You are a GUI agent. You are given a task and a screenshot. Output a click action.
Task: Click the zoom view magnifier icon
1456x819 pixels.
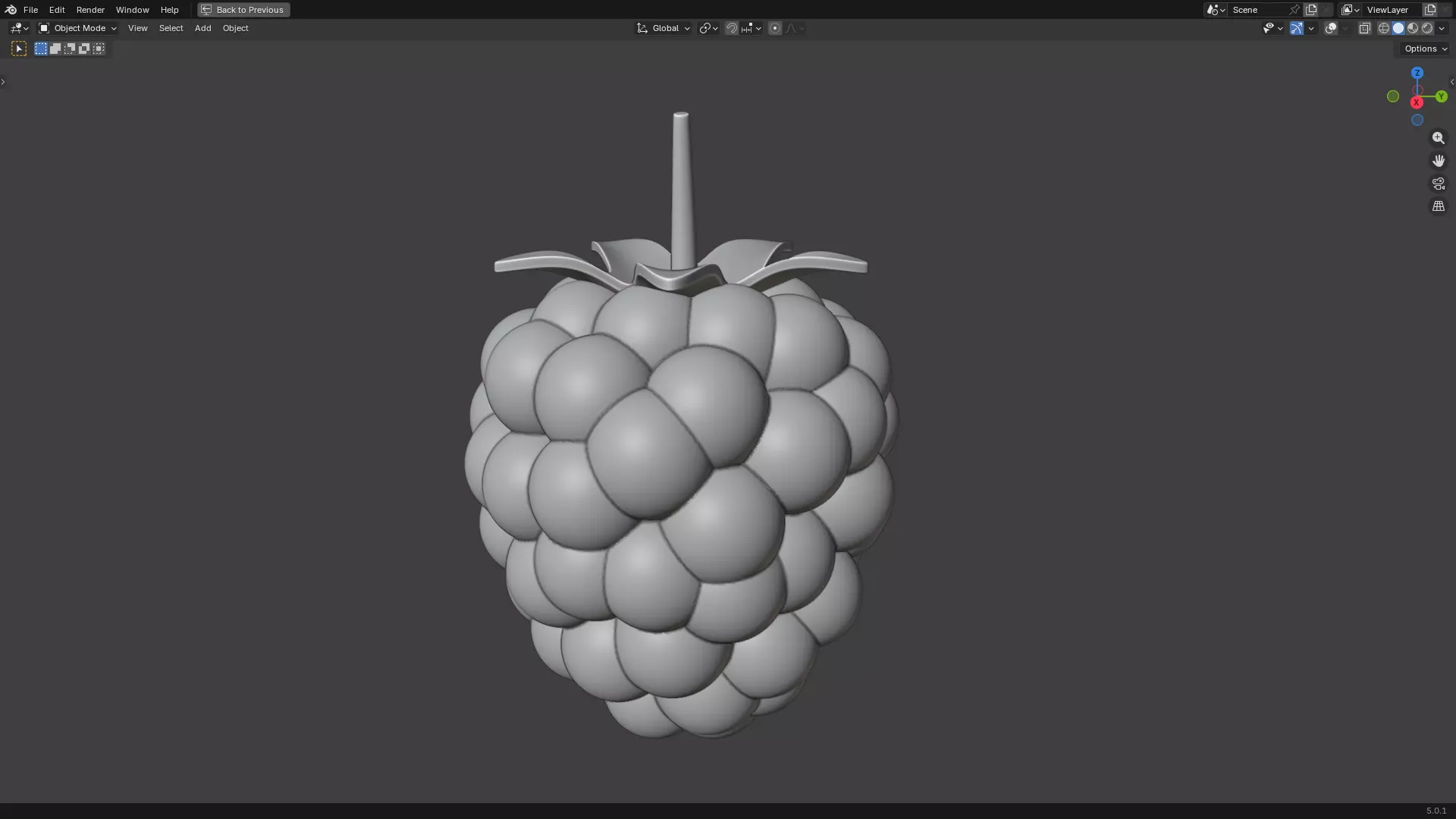pyautogui.click(x=1439, y=138)
